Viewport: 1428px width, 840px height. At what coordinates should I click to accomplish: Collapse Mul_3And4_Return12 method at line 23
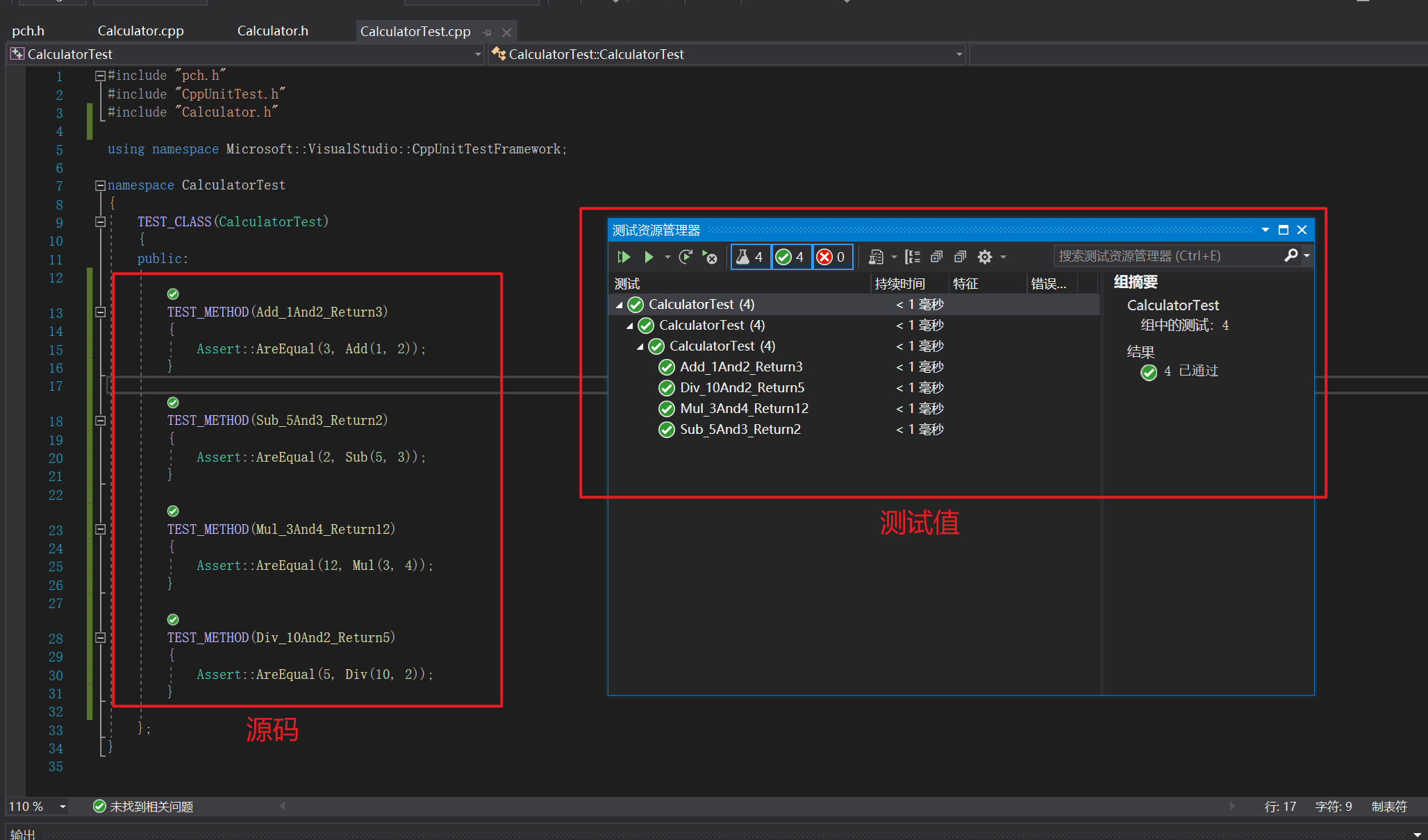click(x=100, y=529)
